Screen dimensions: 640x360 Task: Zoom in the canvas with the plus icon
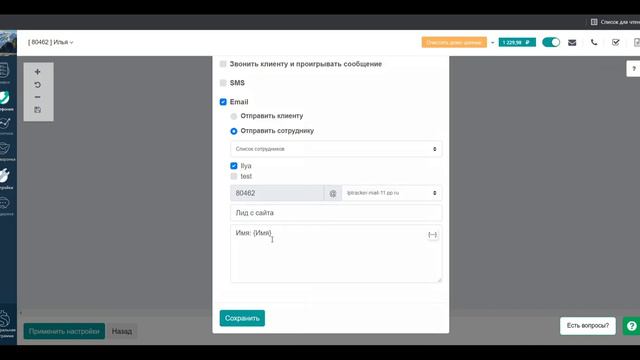point(38,72)
